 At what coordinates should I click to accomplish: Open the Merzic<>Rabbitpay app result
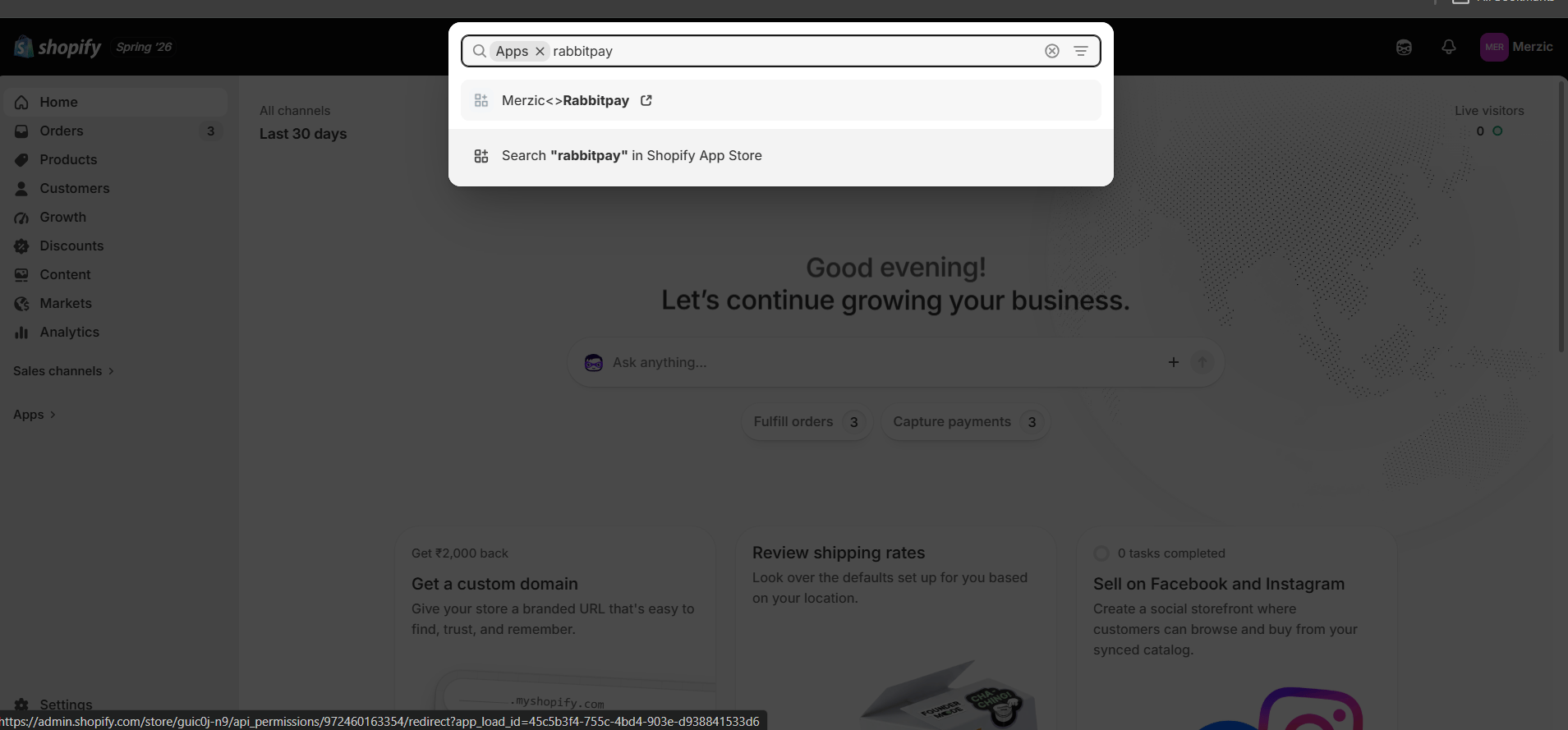click(780, 100)
